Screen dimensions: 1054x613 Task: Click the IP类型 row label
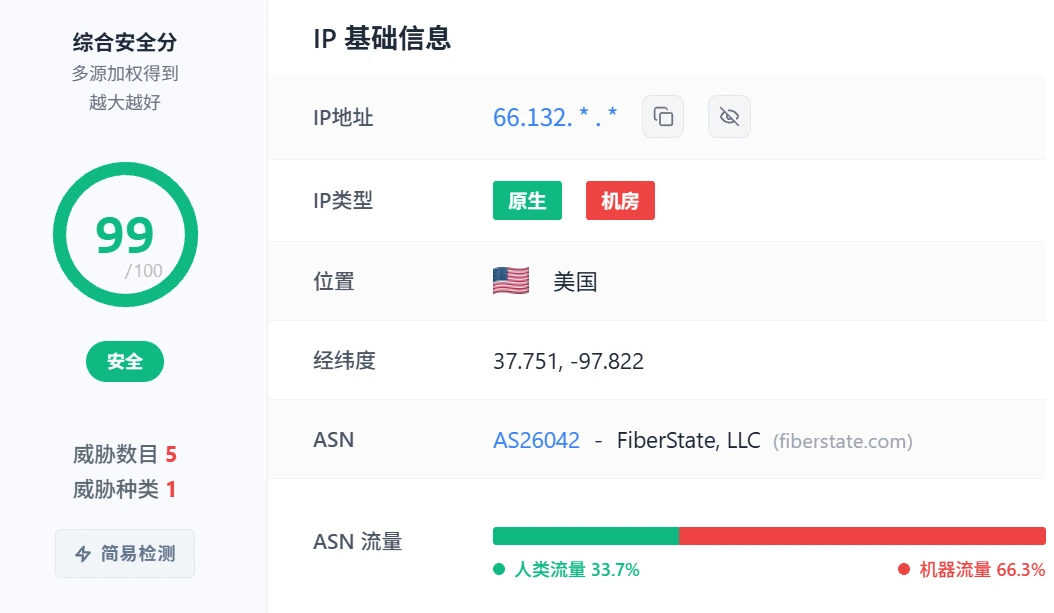(x=343, y=200)
